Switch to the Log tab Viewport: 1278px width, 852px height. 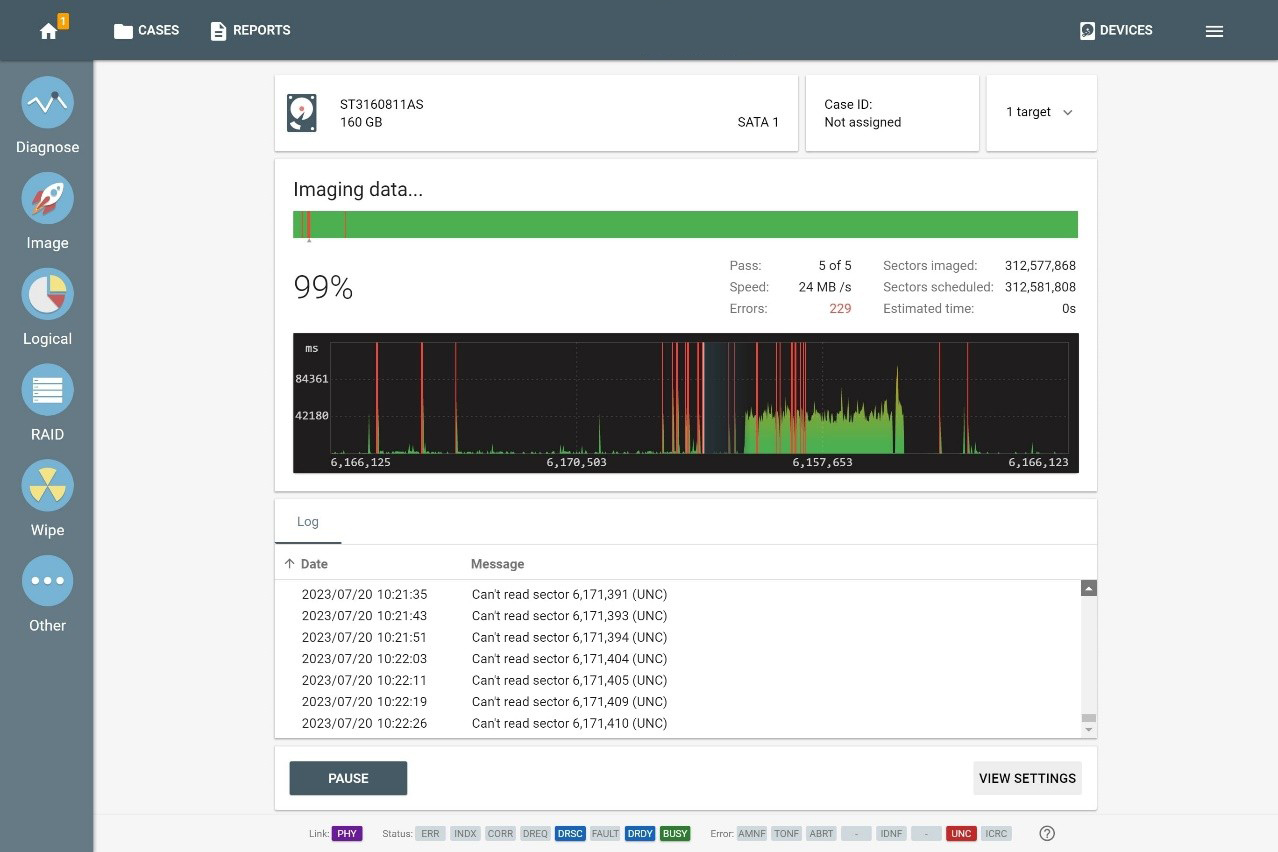308,522
